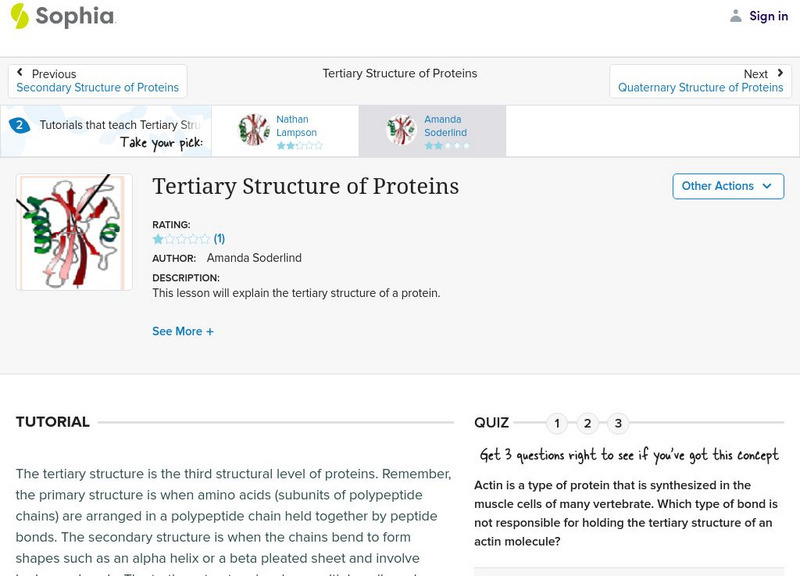The height and width of the screenshot is (576, 800).
Task: Open the Other Actions dropdown
Action: pyautogui.click(x=726, y=186)
